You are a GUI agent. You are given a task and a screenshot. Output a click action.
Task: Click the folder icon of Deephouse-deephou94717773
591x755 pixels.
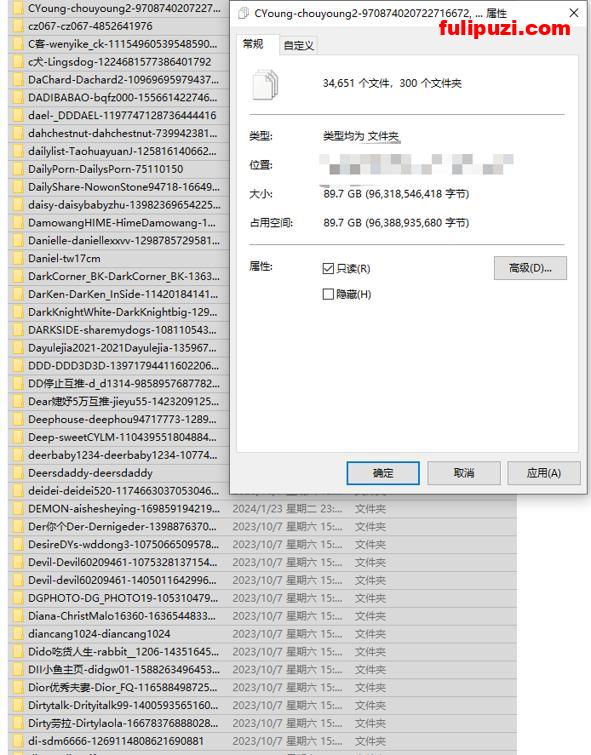[18, 419]
